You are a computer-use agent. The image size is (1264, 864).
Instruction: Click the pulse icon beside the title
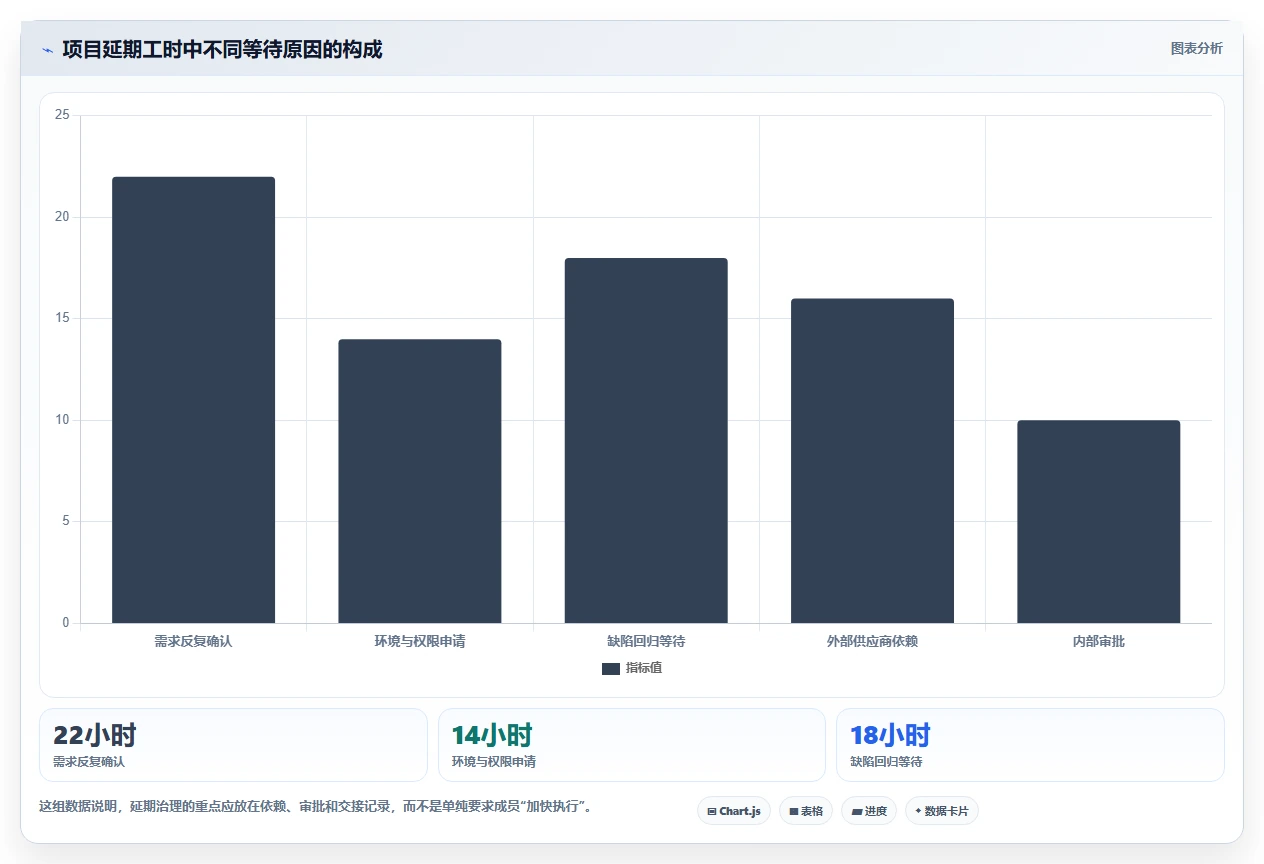(x=47, y=50)
